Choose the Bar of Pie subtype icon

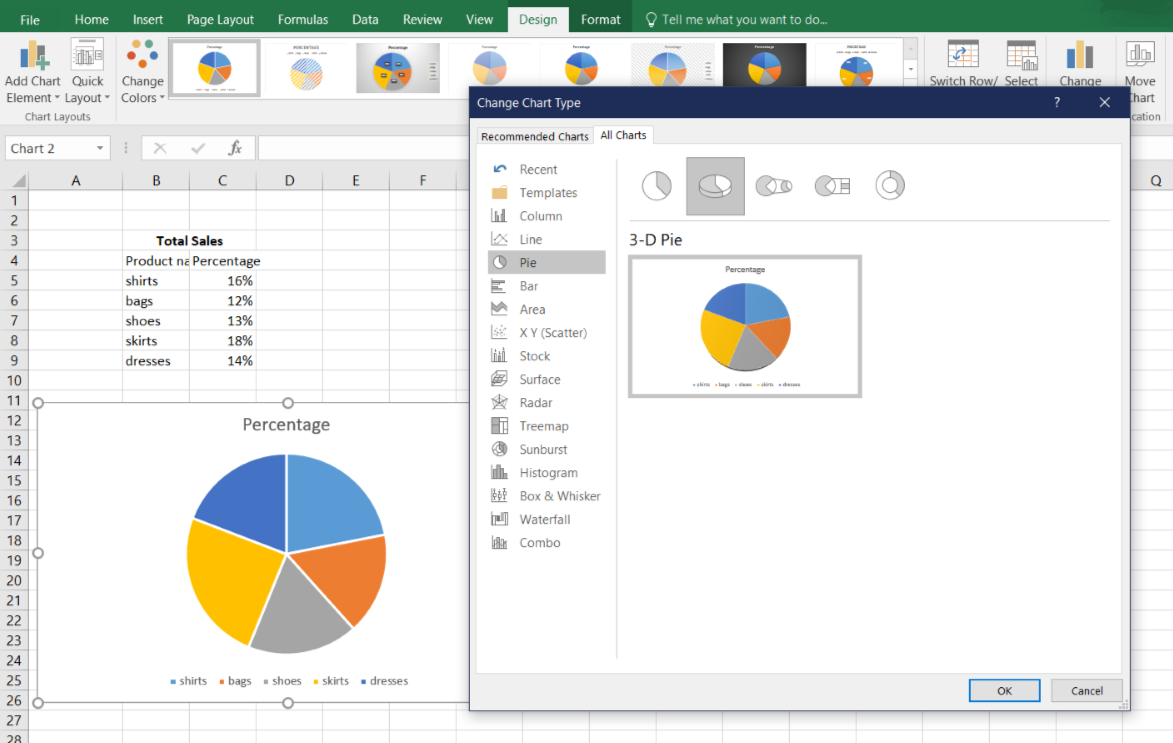click(832, 185)
